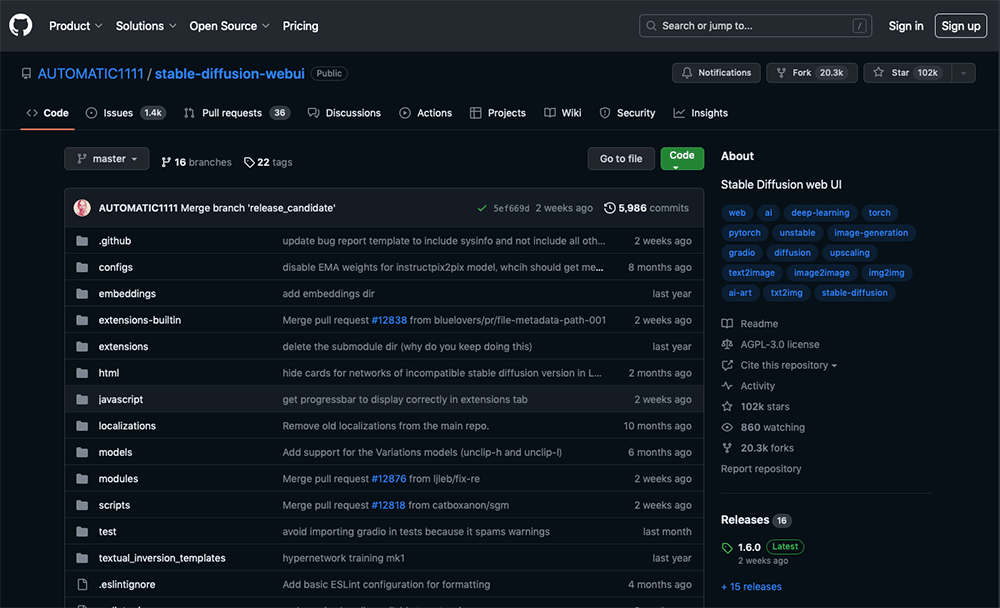
Task: Click the tag icon beside release 1.6.0
Action: click(727, 547)
